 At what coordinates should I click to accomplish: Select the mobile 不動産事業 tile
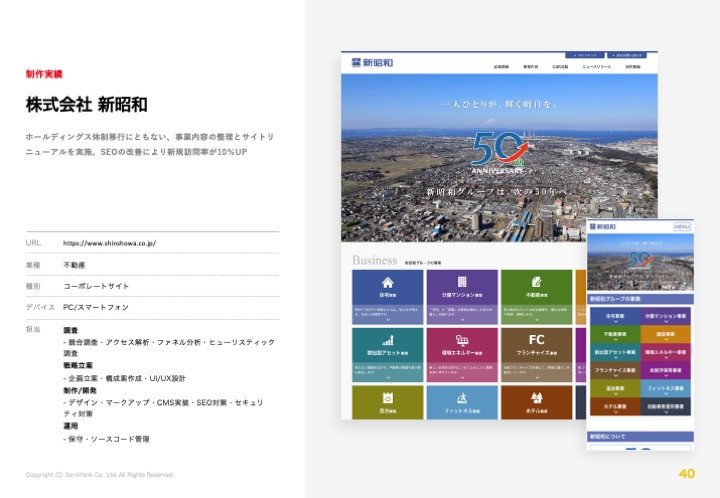615,334
